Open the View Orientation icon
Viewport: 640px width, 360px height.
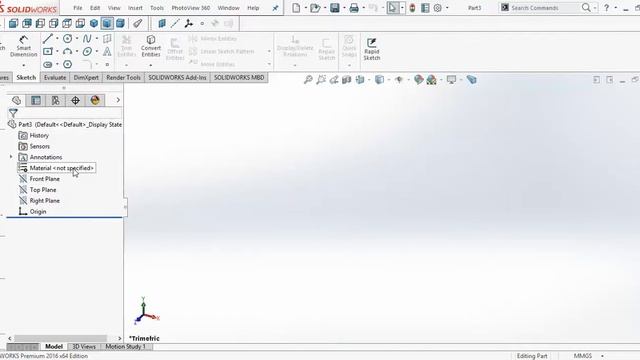click(x=360, y=80)
